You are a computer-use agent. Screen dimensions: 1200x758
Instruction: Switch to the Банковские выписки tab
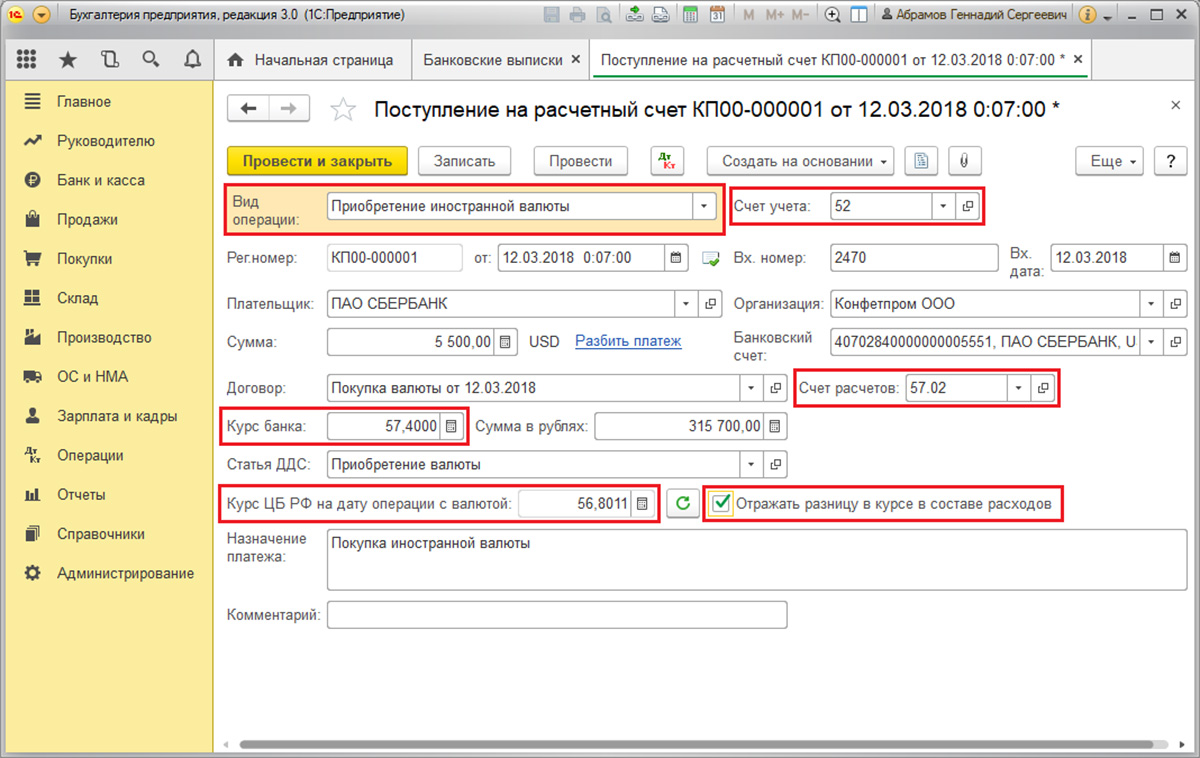click(500, 60)
